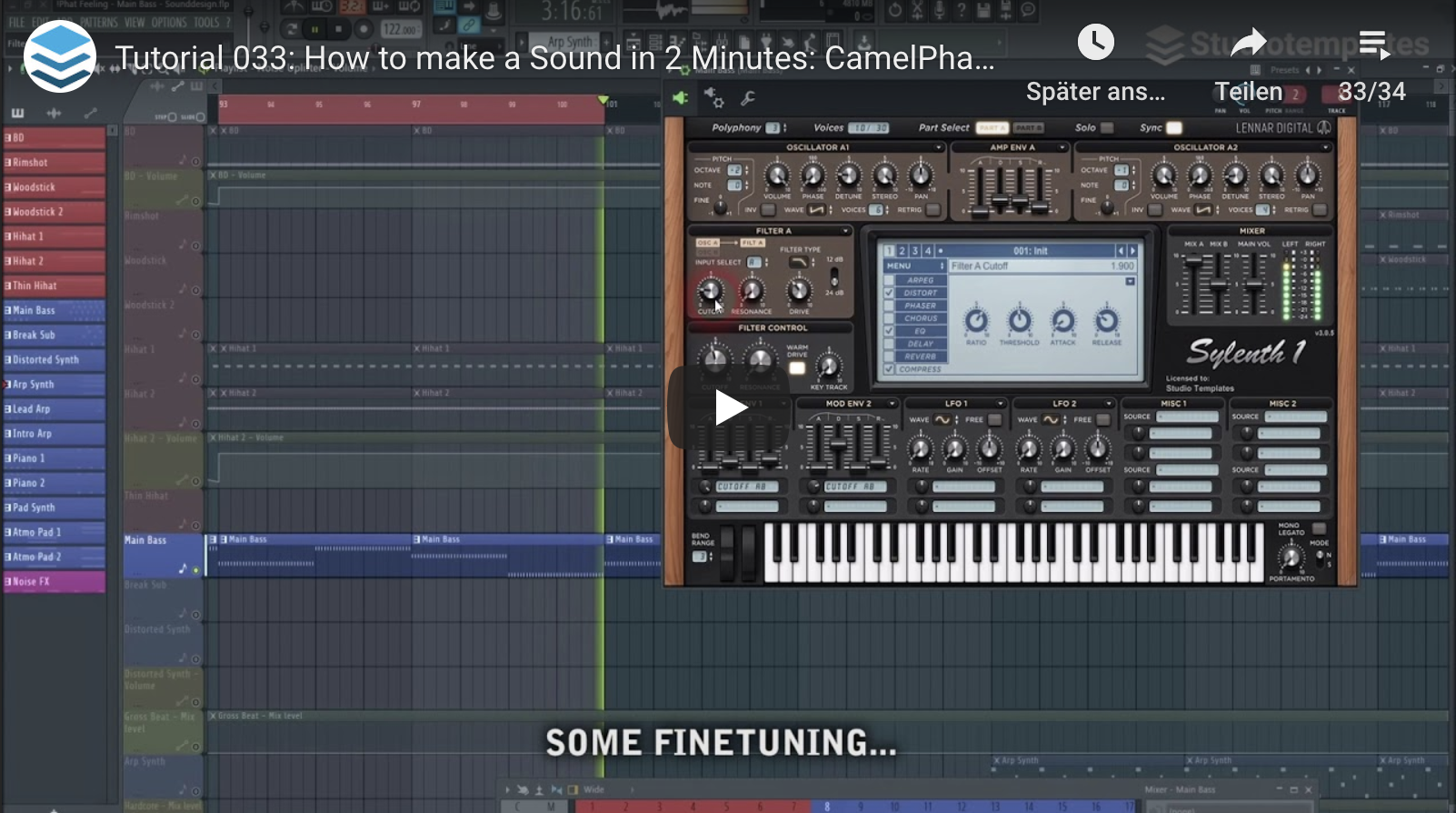Select display page tab 4
The width and height of the screenshot is (1456, 813).
pos(928,251)
